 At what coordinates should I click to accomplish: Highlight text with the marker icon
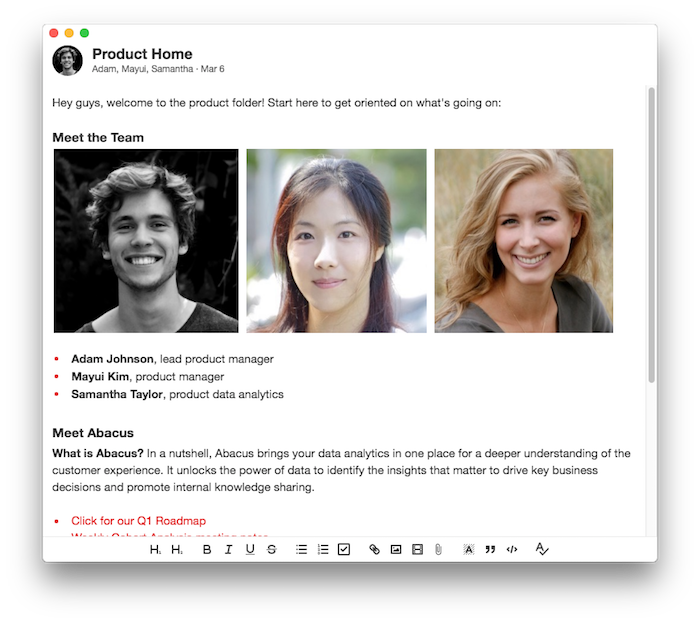coord(468,549)
